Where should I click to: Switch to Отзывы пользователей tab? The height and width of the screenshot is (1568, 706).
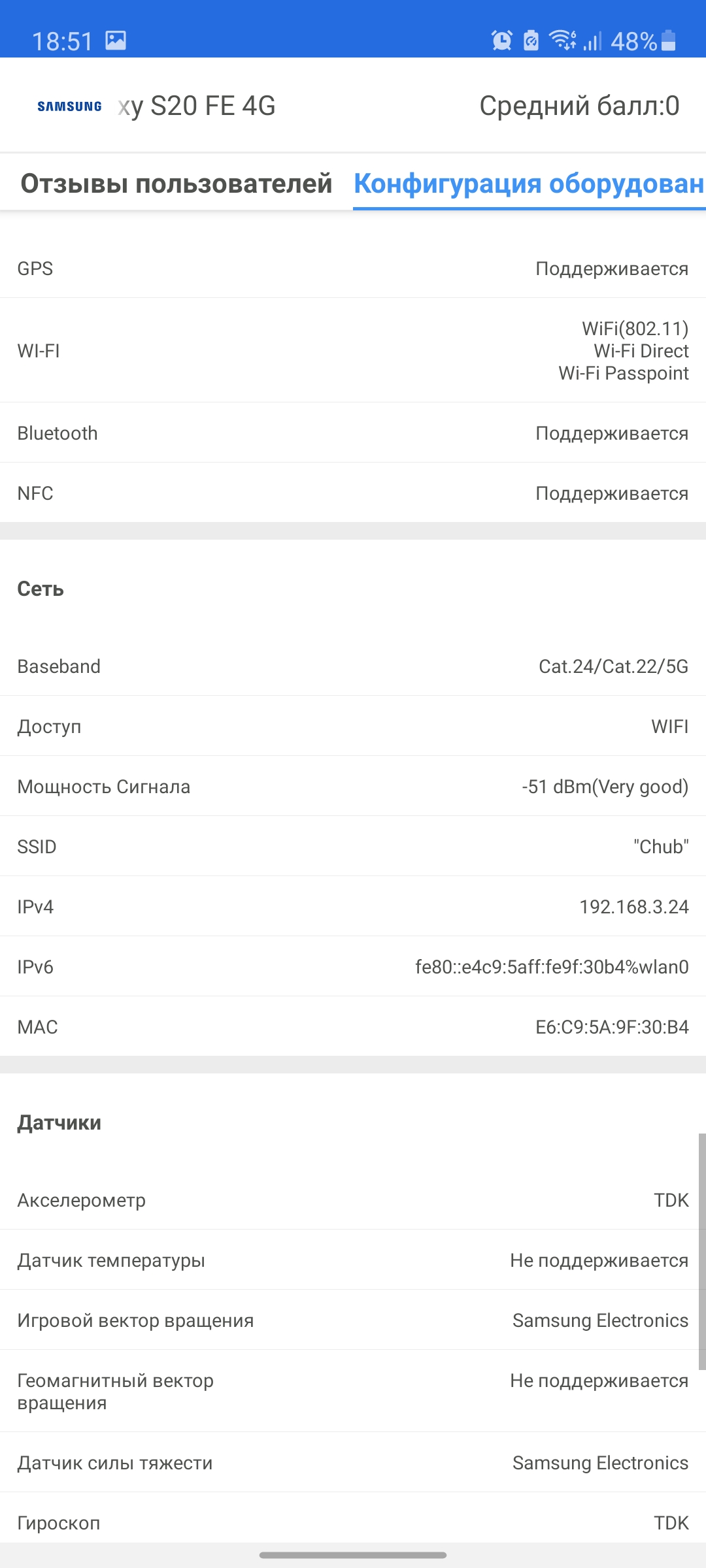pyautogui.click(x=176, y=184)
